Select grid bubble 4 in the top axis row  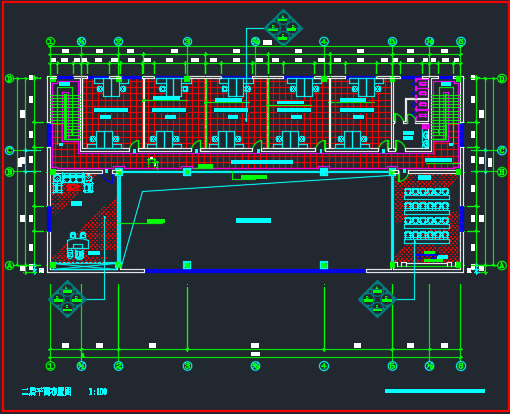324,42
